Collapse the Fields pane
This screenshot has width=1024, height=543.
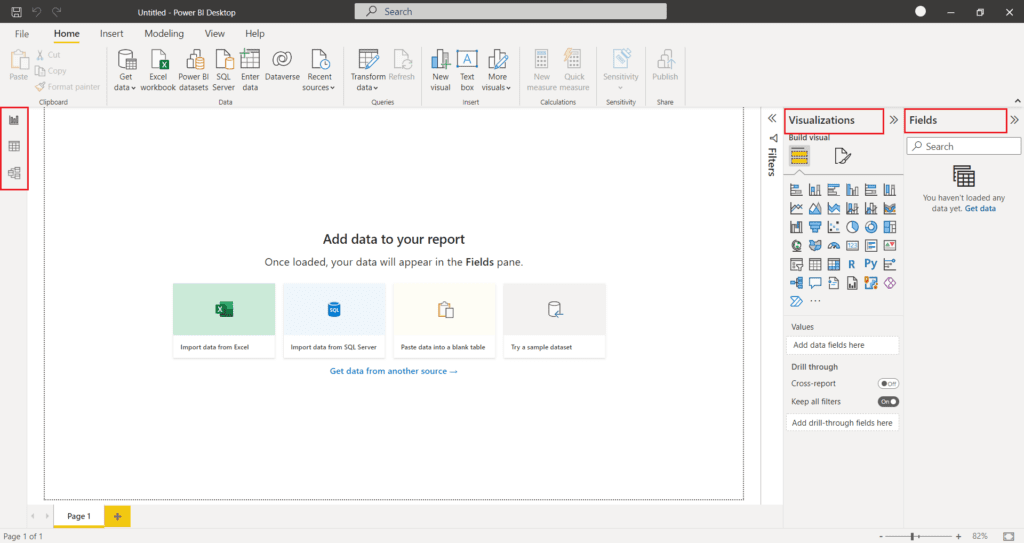pos(1014,120)
